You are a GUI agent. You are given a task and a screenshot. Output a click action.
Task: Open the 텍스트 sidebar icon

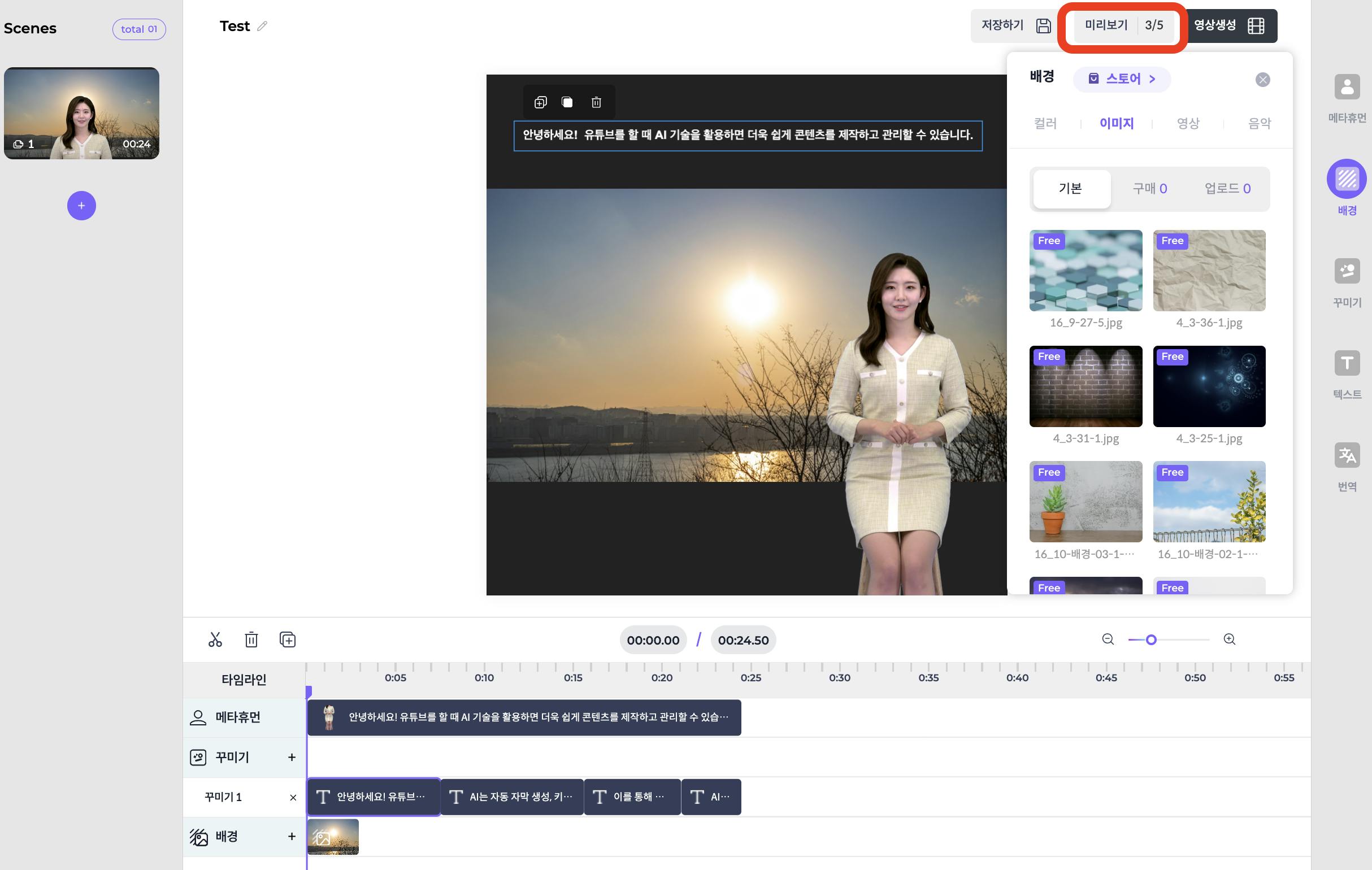[1347, 363]
